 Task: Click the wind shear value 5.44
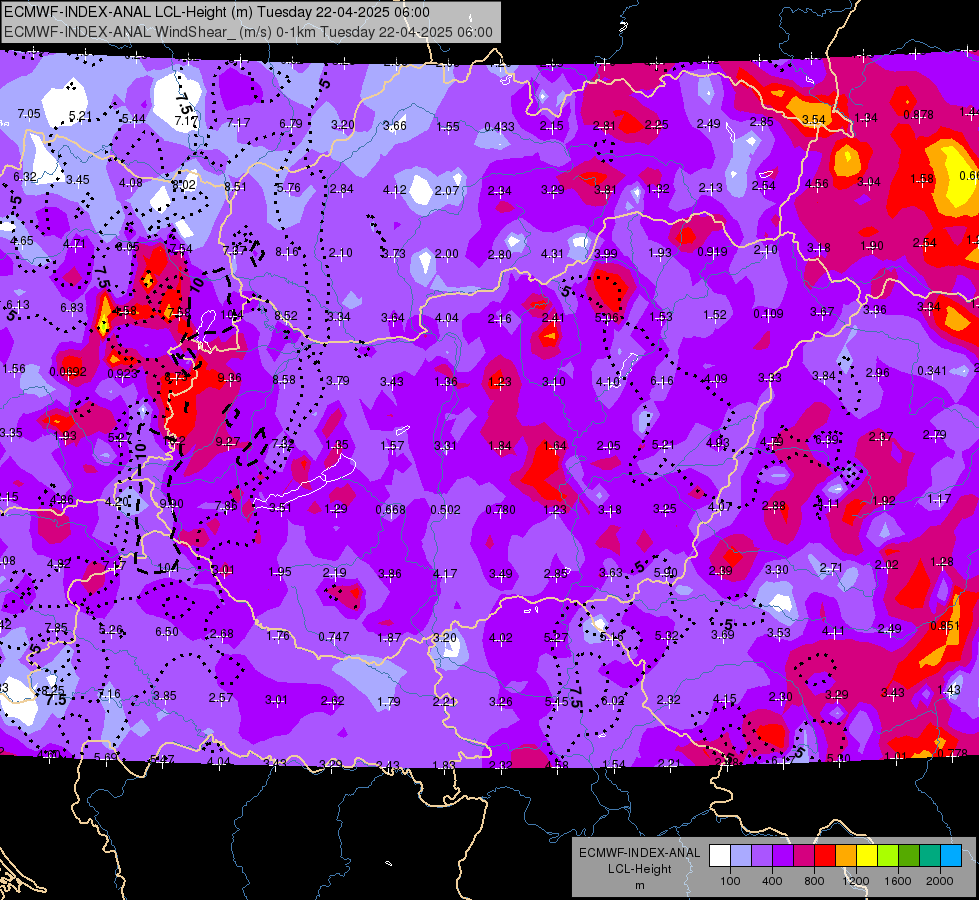tap(134, 119)
